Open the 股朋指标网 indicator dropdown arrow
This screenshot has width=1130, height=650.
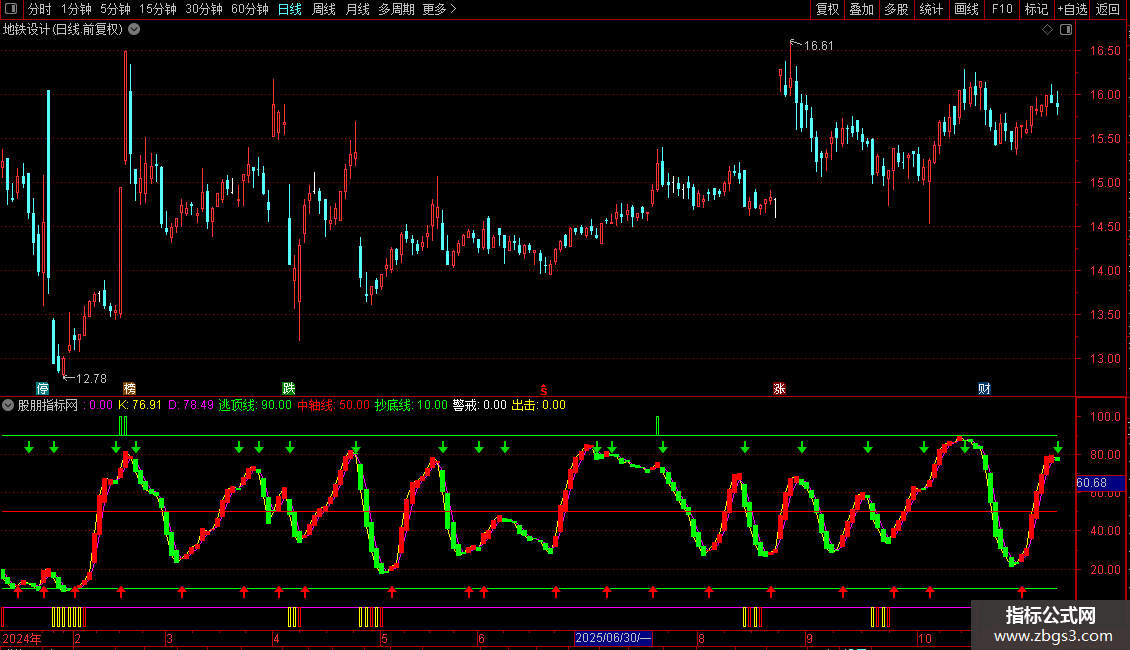coord(8,405)
